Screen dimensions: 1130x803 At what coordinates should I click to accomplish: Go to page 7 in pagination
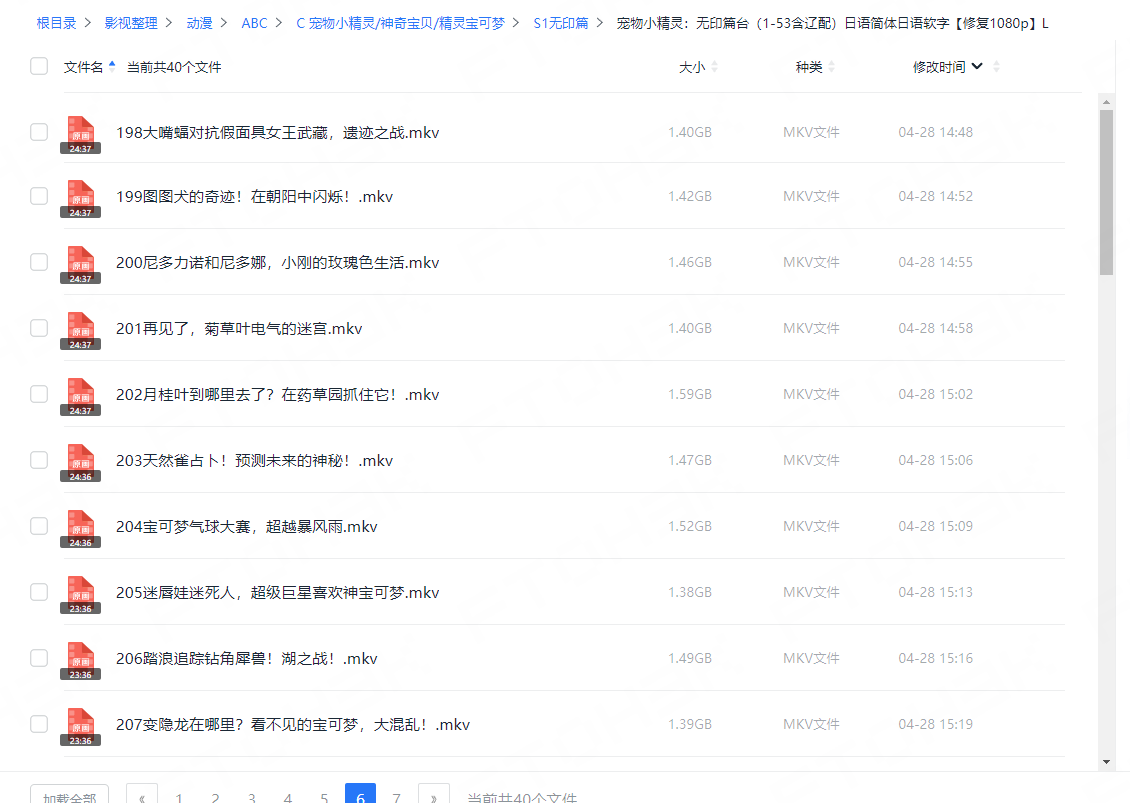(x=397, y=796)
